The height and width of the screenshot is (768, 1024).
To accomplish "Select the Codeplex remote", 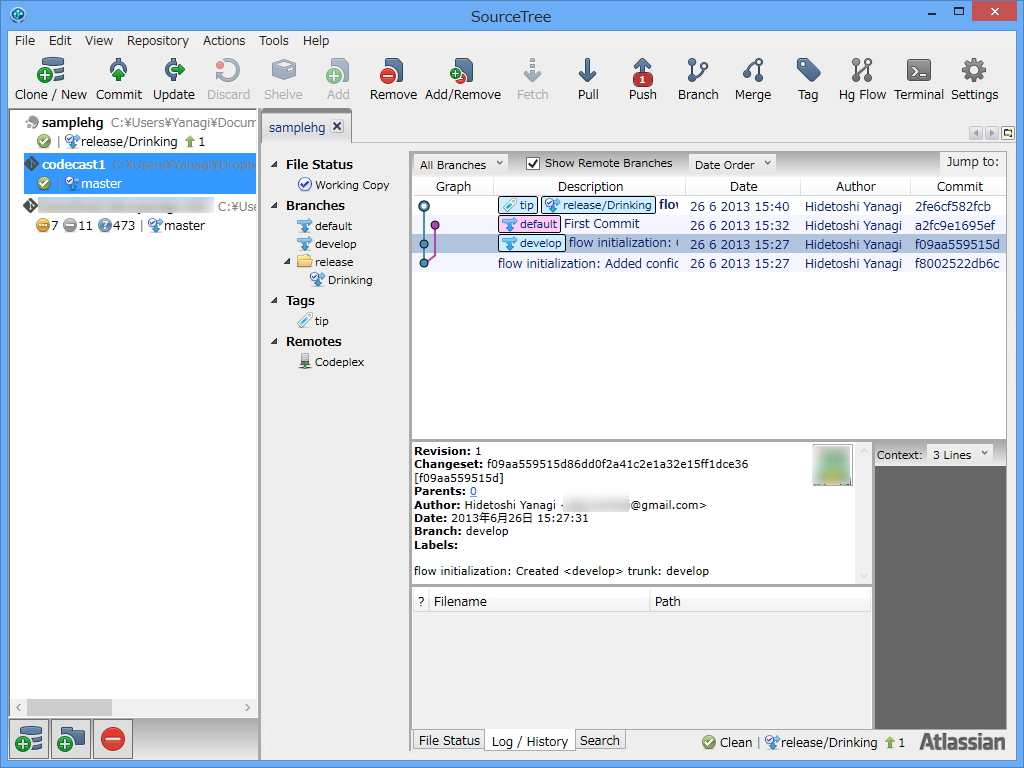I will [x=331, y=362].
